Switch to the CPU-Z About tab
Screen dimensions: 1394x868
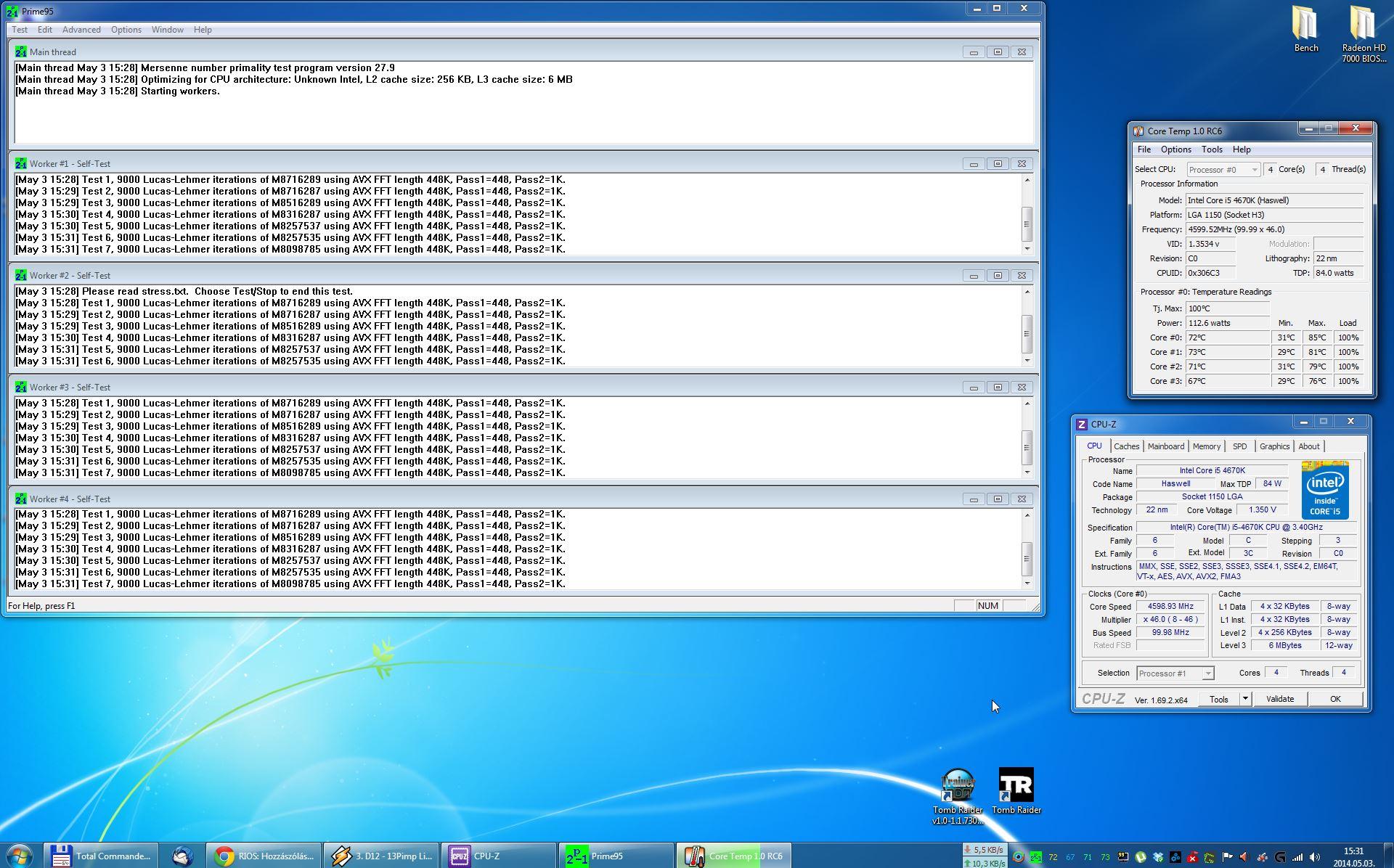(x=1308, y=446)
